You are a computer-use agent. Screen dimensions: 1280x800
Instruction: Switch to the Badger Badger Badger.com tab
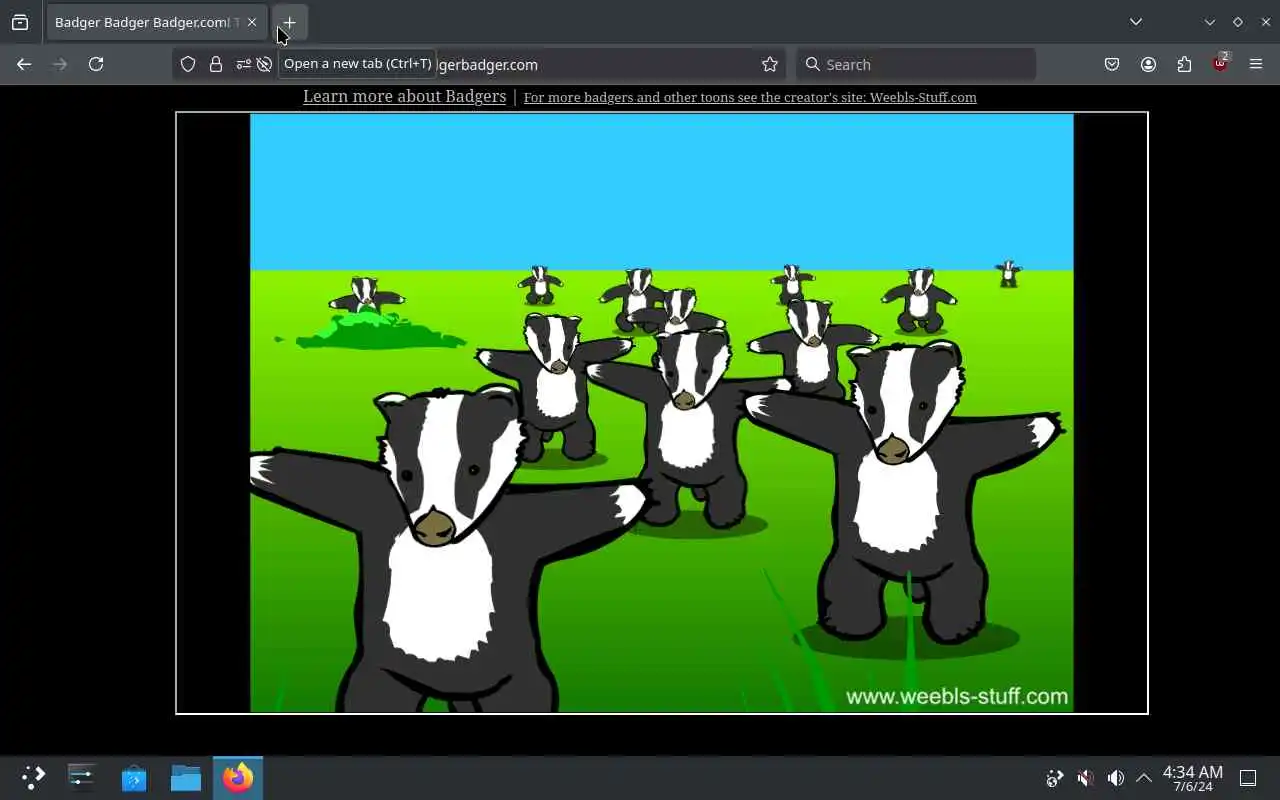[x=157, y=22]
